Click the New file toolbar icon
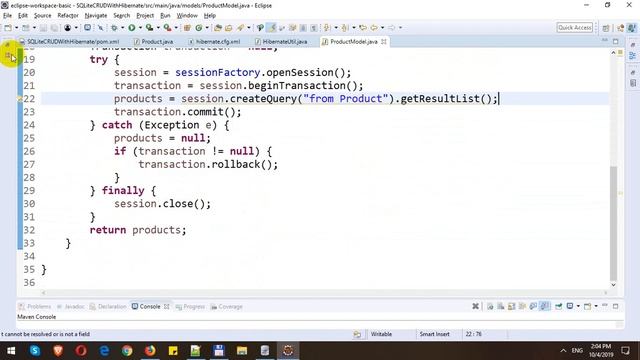This screenshot has width=640, height=360. 8,28
